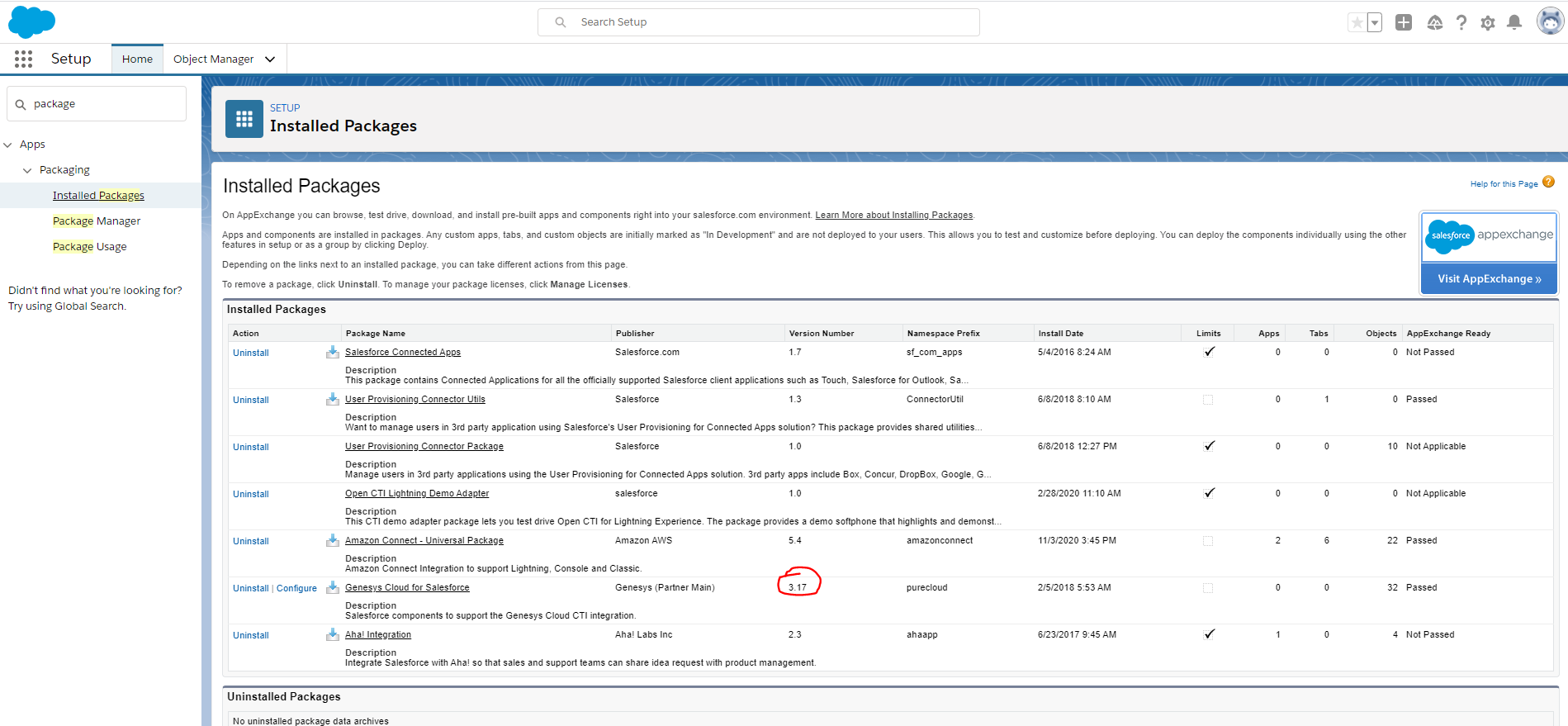The height and width of the screenshot is (726, 1568).
Task: Toggle Limits checkbox for Amazon Connect package
Action: pos(1208,541)
